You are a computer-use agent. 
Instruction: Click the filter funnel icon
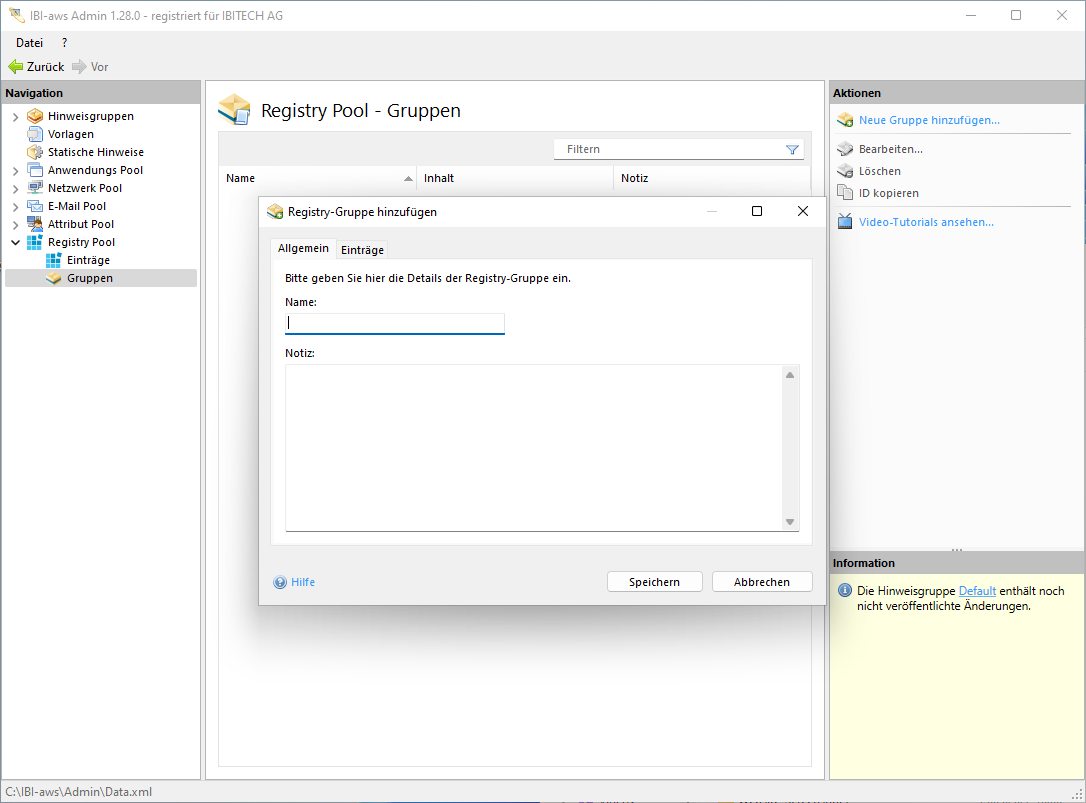792,149
